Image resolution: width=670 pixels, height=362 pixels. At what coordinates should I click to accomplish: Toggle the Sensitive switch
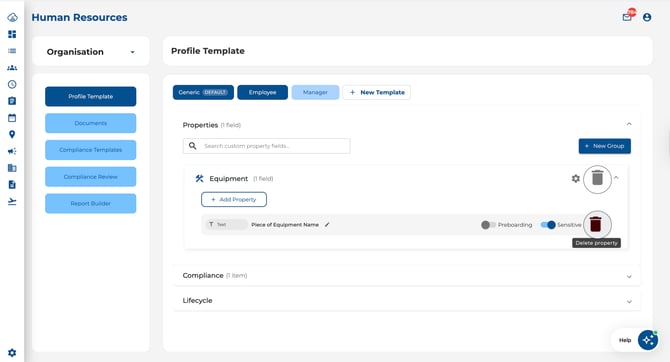[x=548, y=225]
